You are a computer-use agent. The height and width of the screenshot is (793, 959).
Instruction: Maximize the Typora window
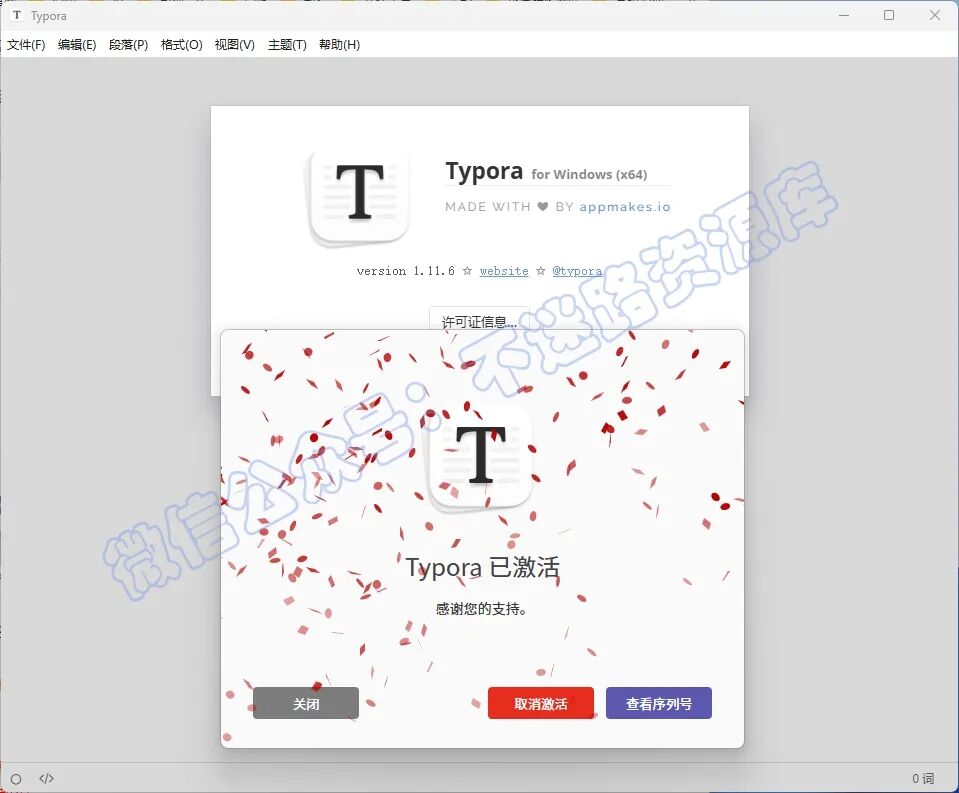(x=889, y=15)
